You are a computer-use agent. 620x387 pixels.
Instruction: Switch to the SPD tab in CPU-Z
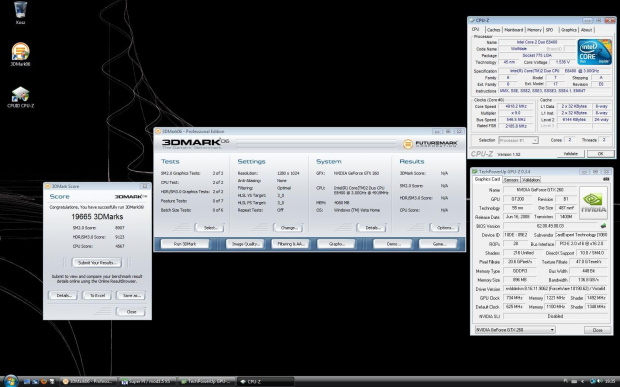coord(550,30)
